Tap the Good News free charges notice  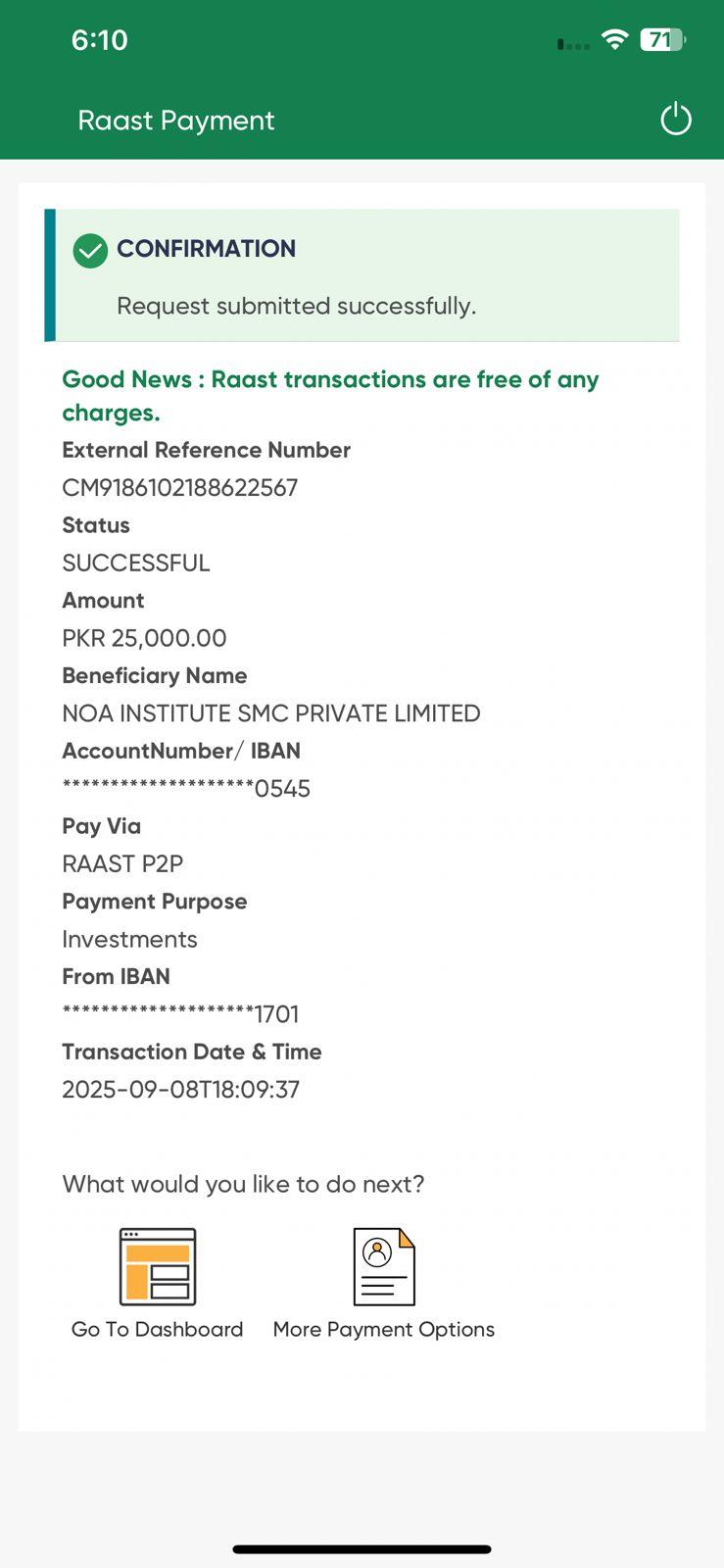click(330, 395)
